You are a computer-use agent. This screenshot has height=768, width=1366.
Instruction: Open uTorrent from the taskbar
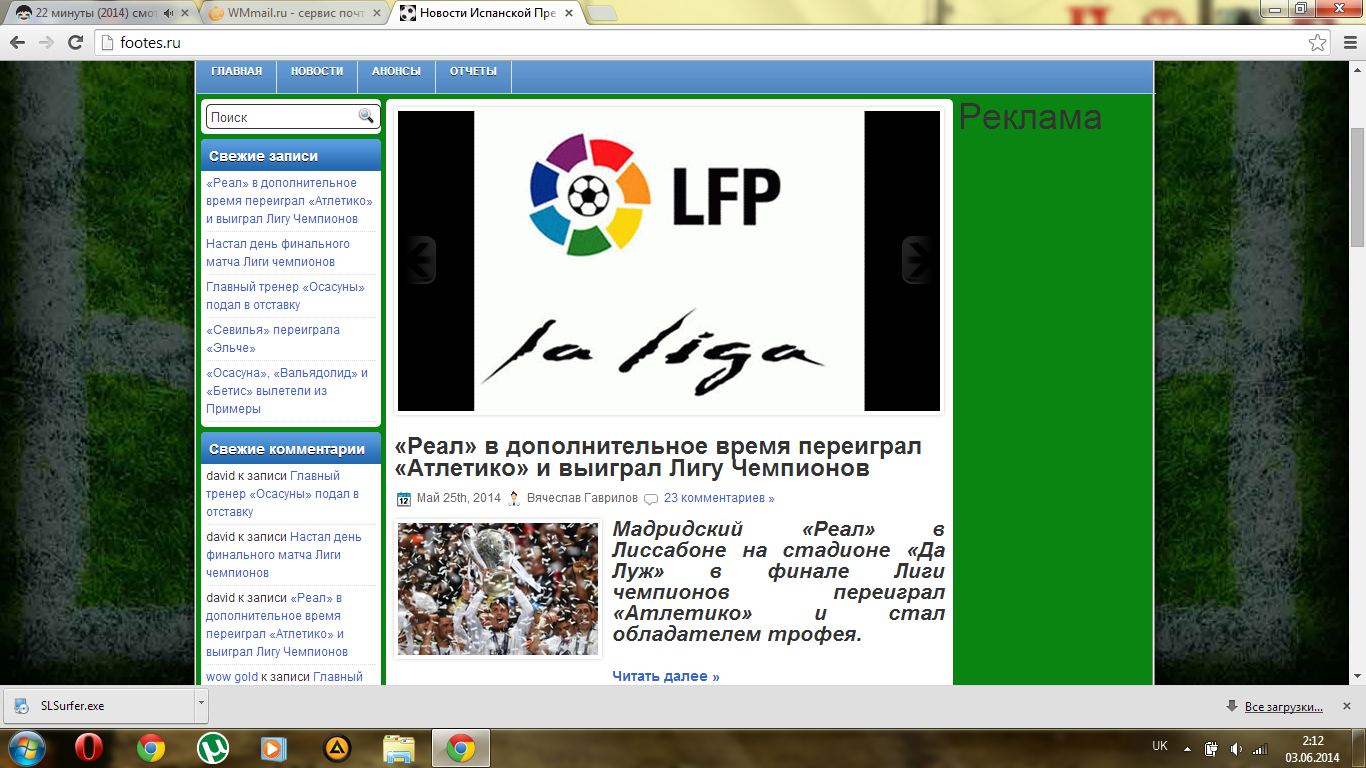[212, 747]
